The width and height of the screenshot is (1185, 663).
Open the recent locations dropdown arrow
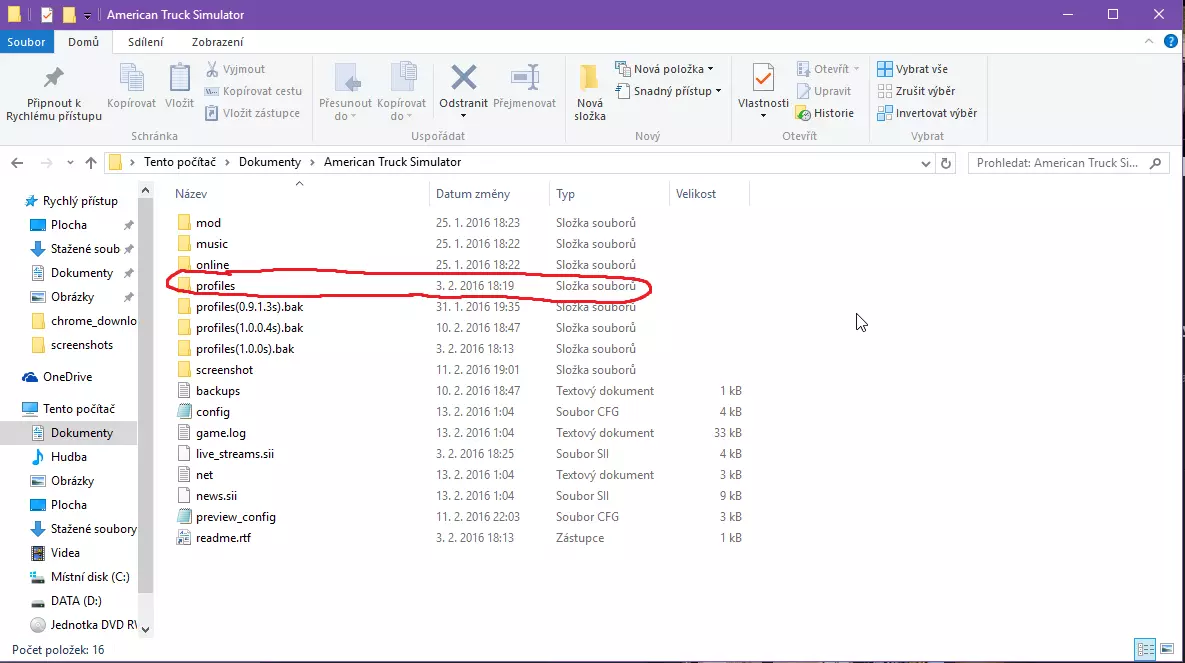(x=70, y=163)
